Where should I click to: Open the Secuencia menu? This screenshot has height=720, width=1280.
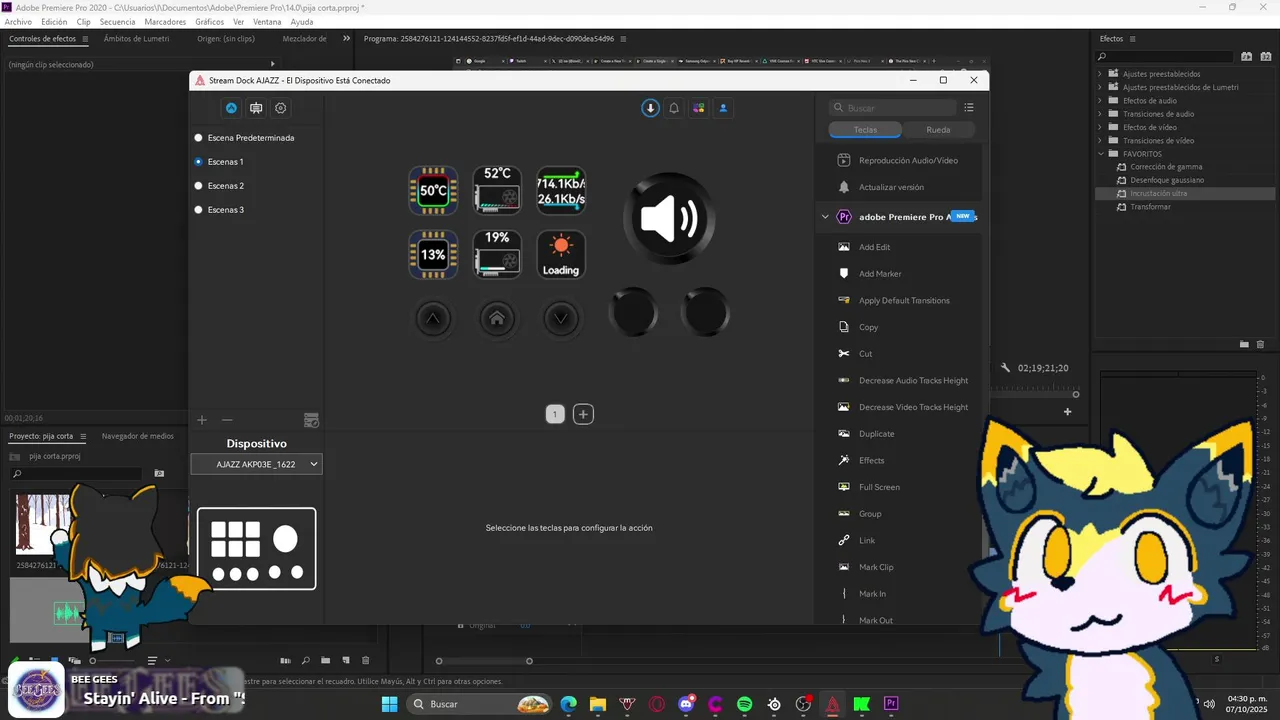[x=117, y=21]
